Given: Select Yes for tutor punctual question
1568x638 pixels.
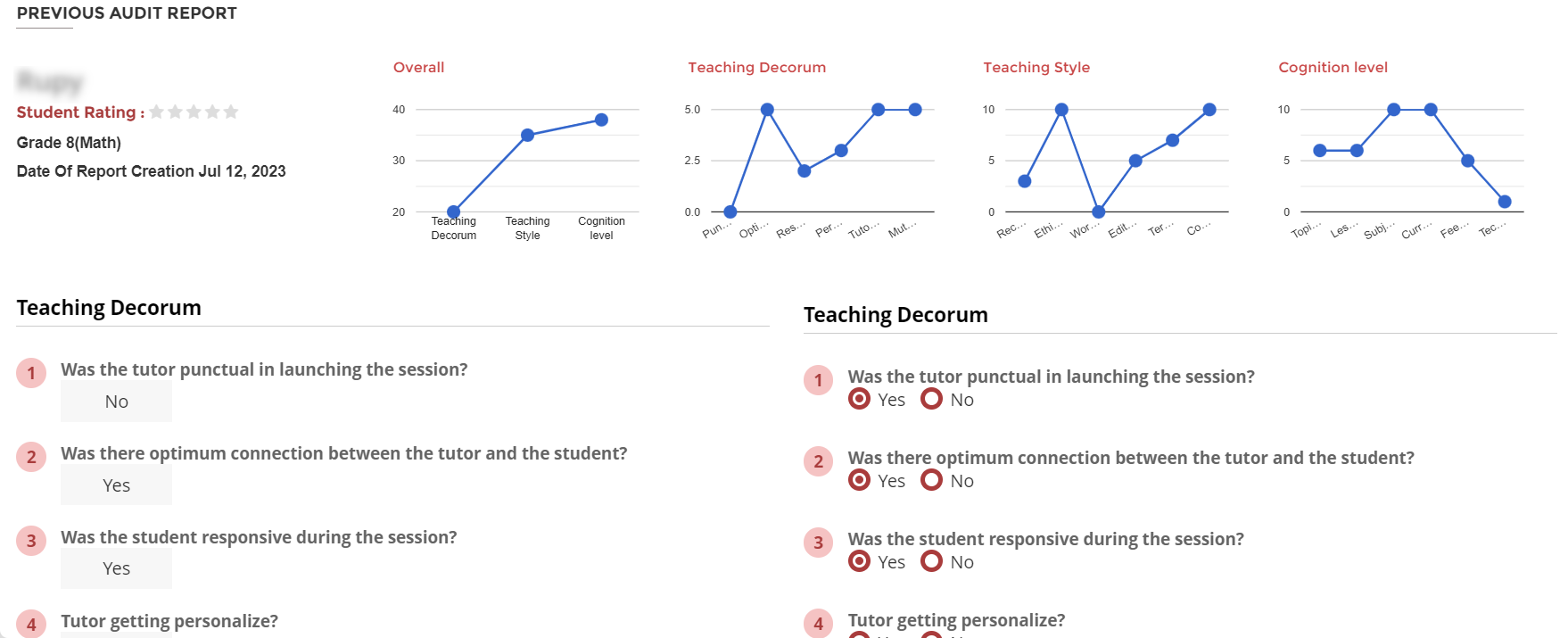Looking at the screenshot, I should 860,399.
